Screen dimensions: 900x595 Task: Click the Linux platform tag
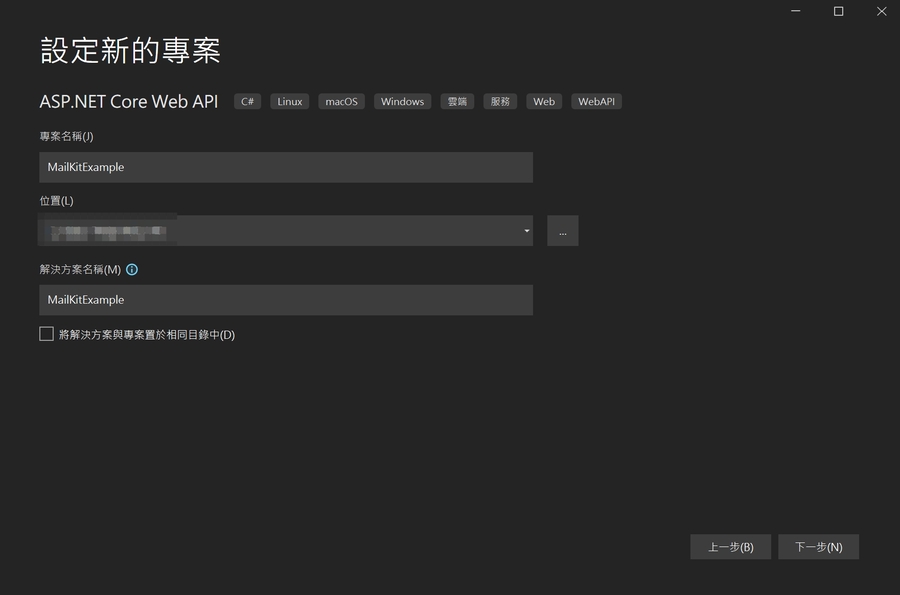click(289, 101)
